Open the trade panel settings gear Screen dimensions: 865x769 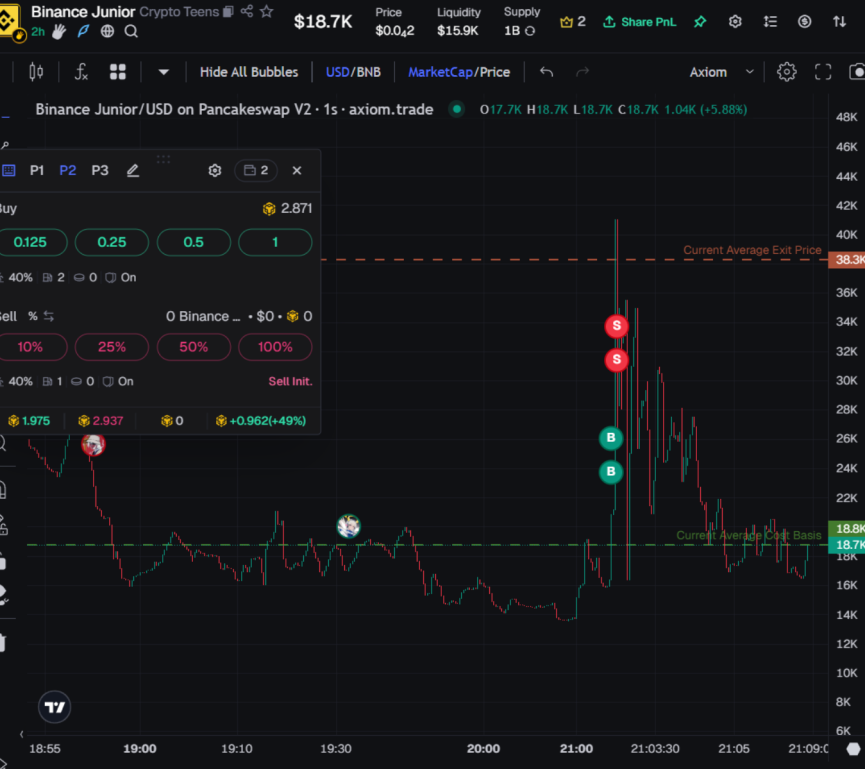[x=215, y=170]
